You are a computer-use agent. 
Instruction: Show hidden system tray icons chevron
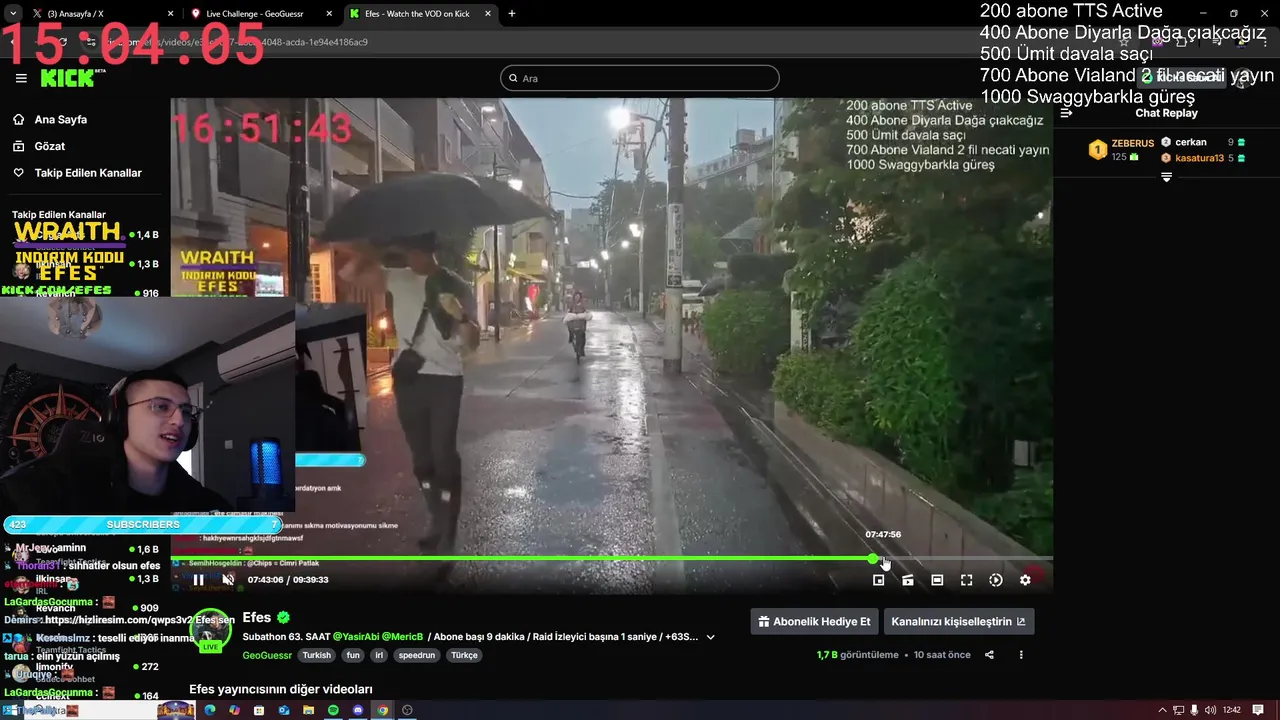1163,710
